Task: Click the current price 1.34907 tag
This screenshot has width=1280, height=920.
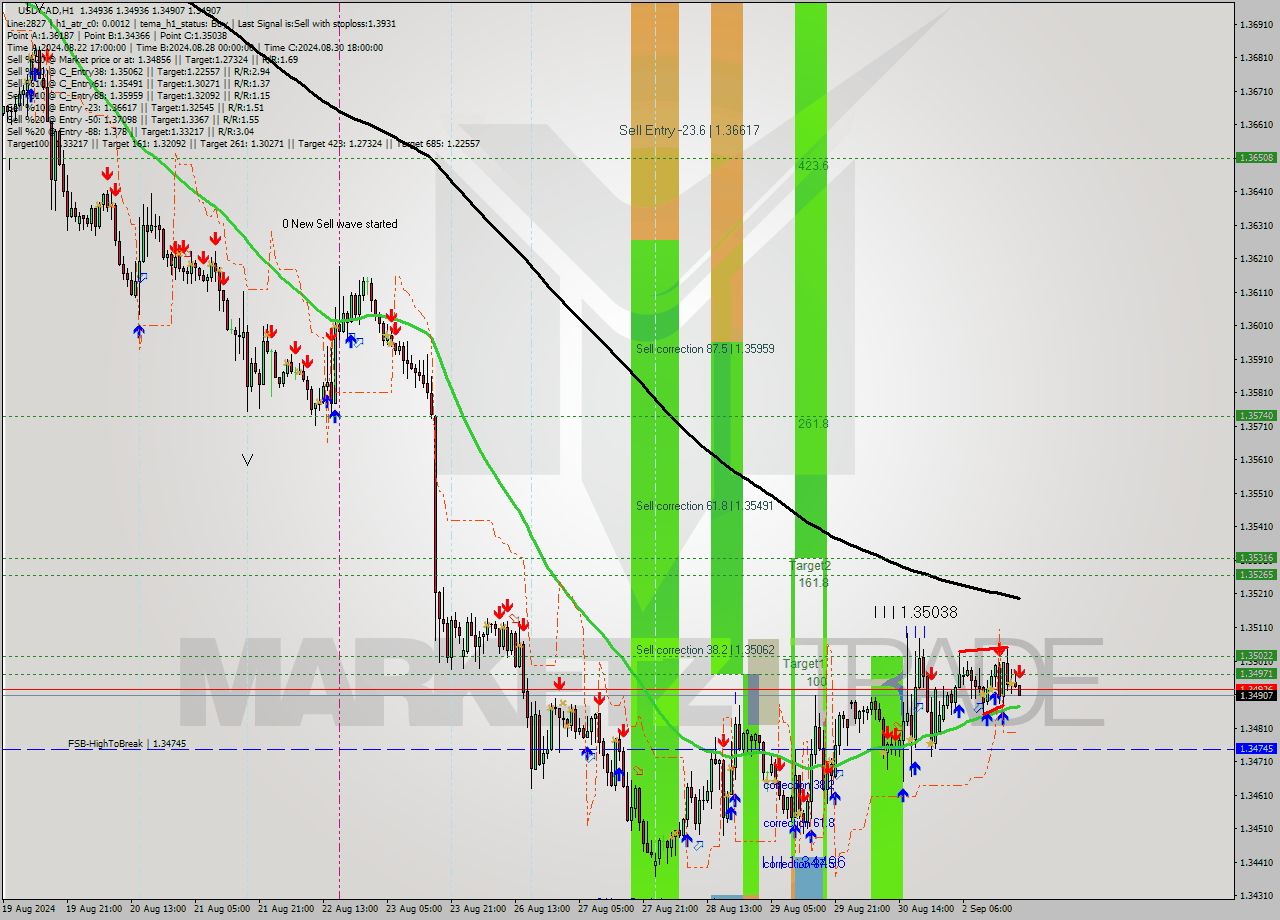Action: coord(1256,696)
